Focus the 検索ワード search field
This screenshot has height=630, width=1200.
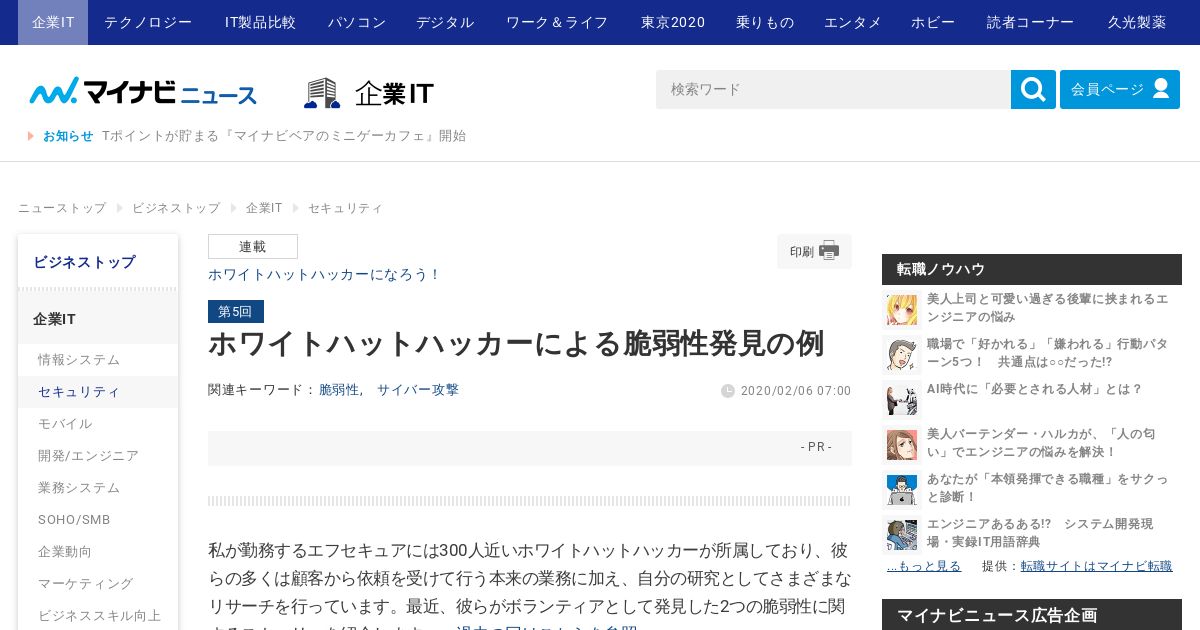833,90
